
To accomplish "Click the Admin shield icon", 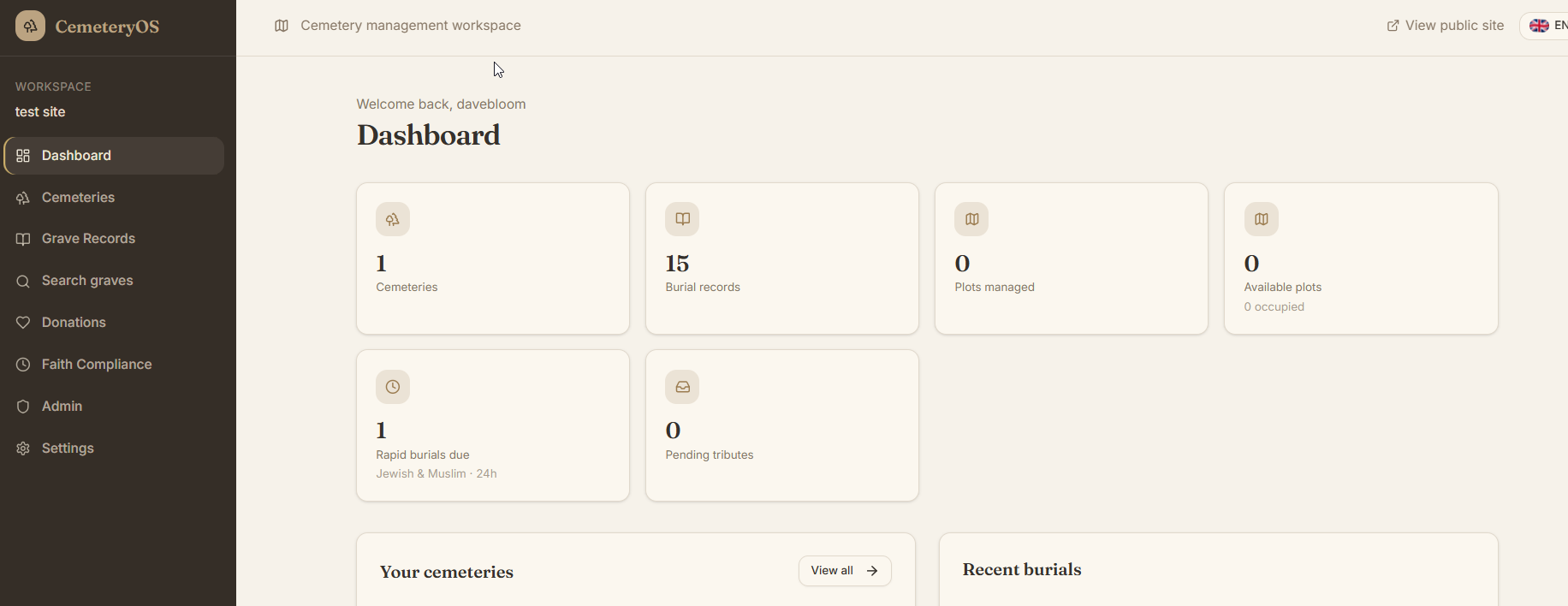I will click(23, 407).
